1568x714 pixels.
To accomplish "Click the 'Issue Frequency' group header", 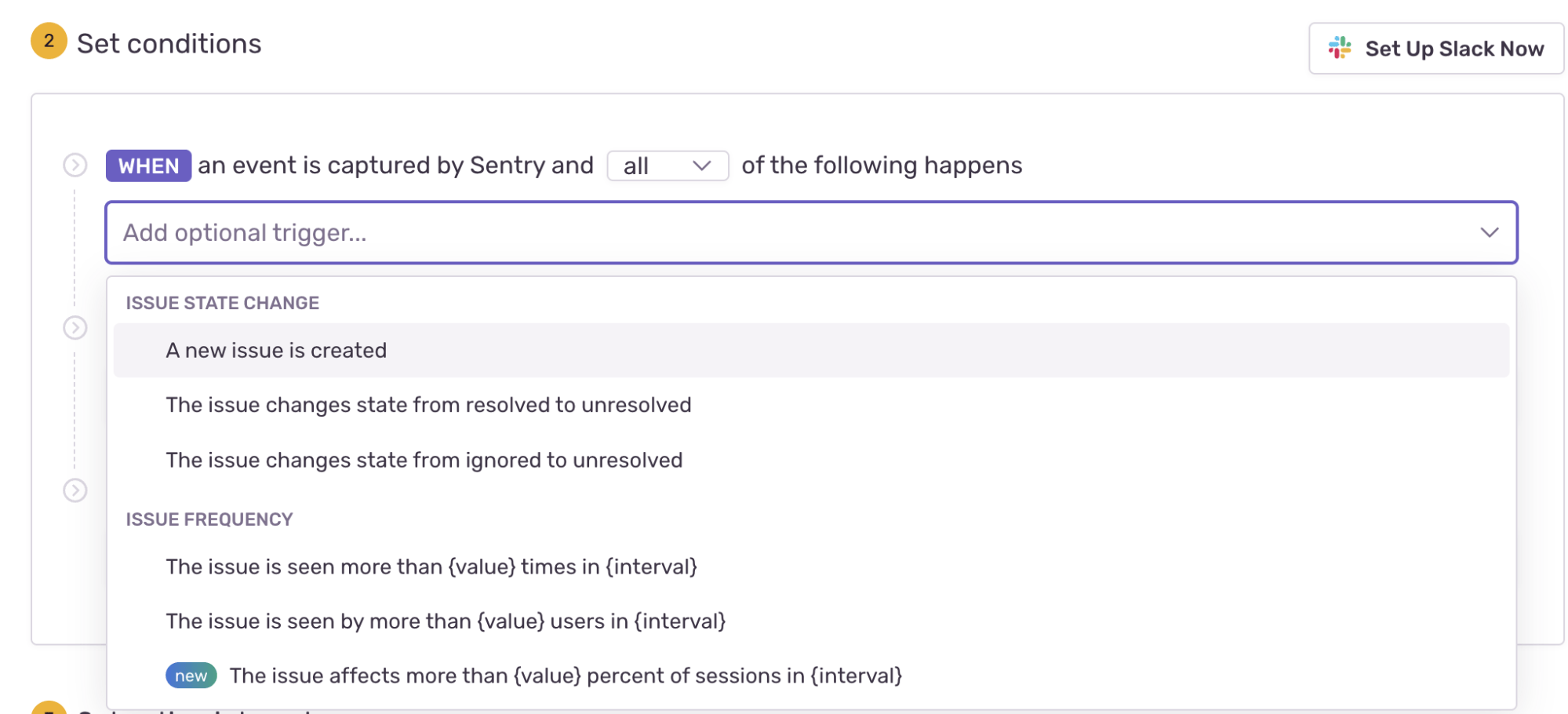I will click(x=209, y=519).
